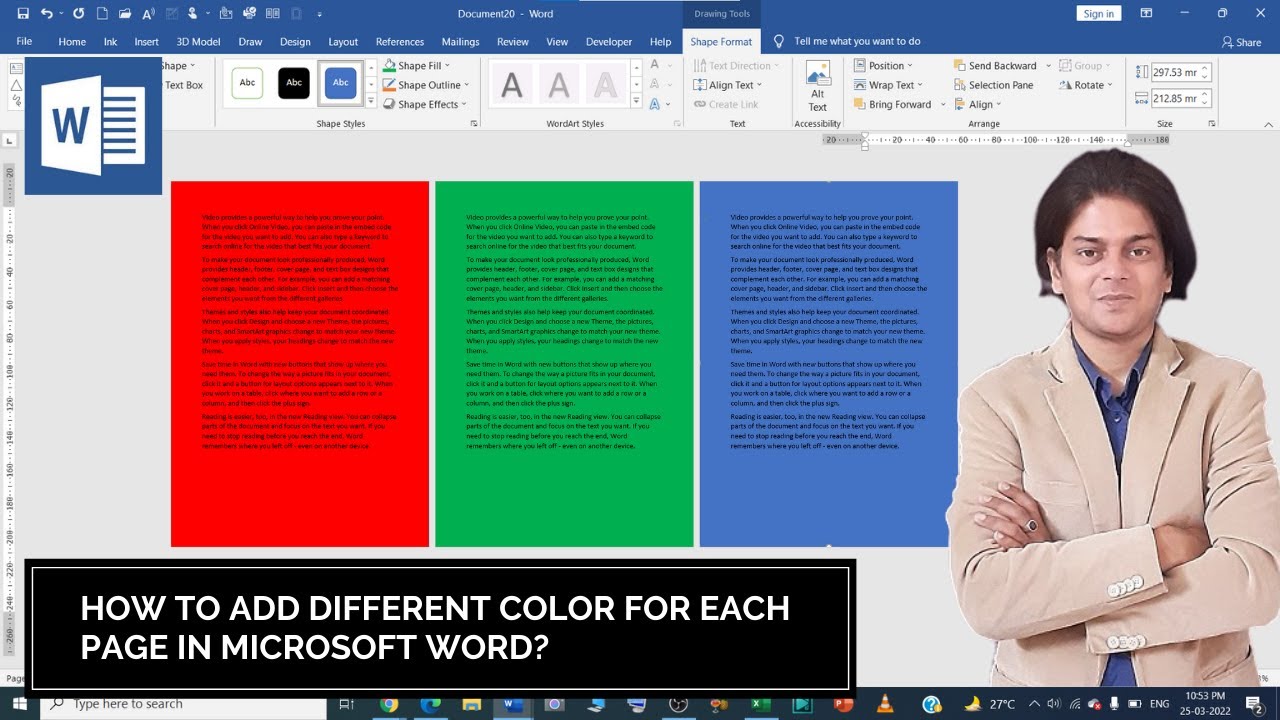Select the red colored page rectangle
Viewport: 1280px width, 720px height.
pyautogui.click(x=300, y=364)
